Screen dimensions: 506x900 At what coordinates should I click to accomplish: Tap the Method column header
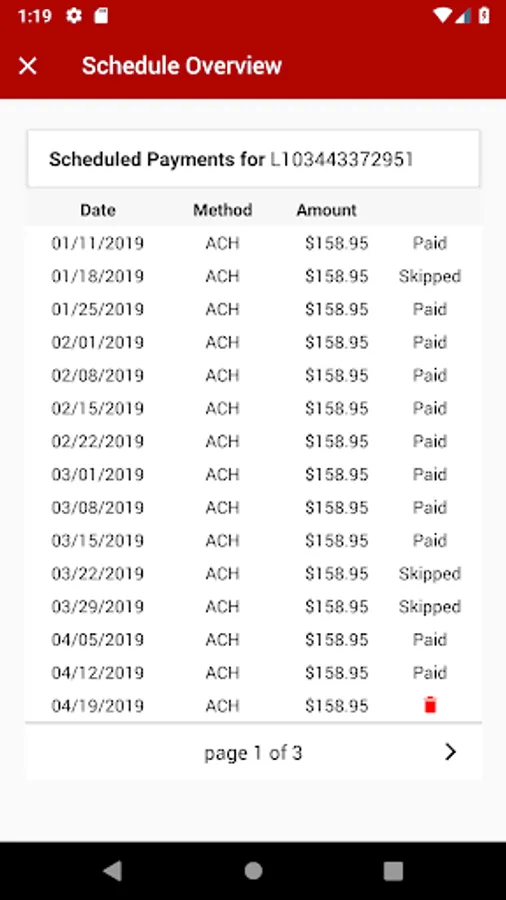[223, 210]
